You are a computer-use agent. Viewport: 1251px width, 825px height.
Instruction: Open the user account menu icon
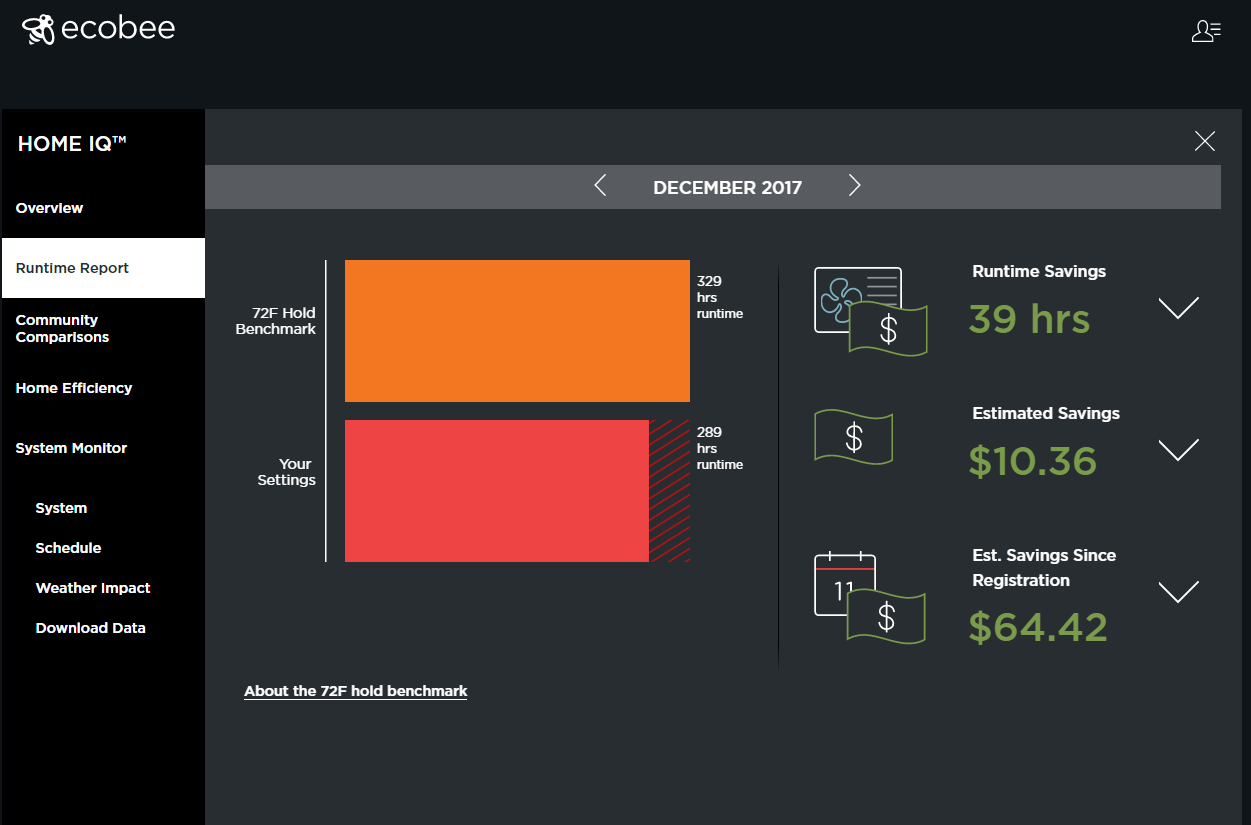pyautogui.click(x=1206, y=31)
